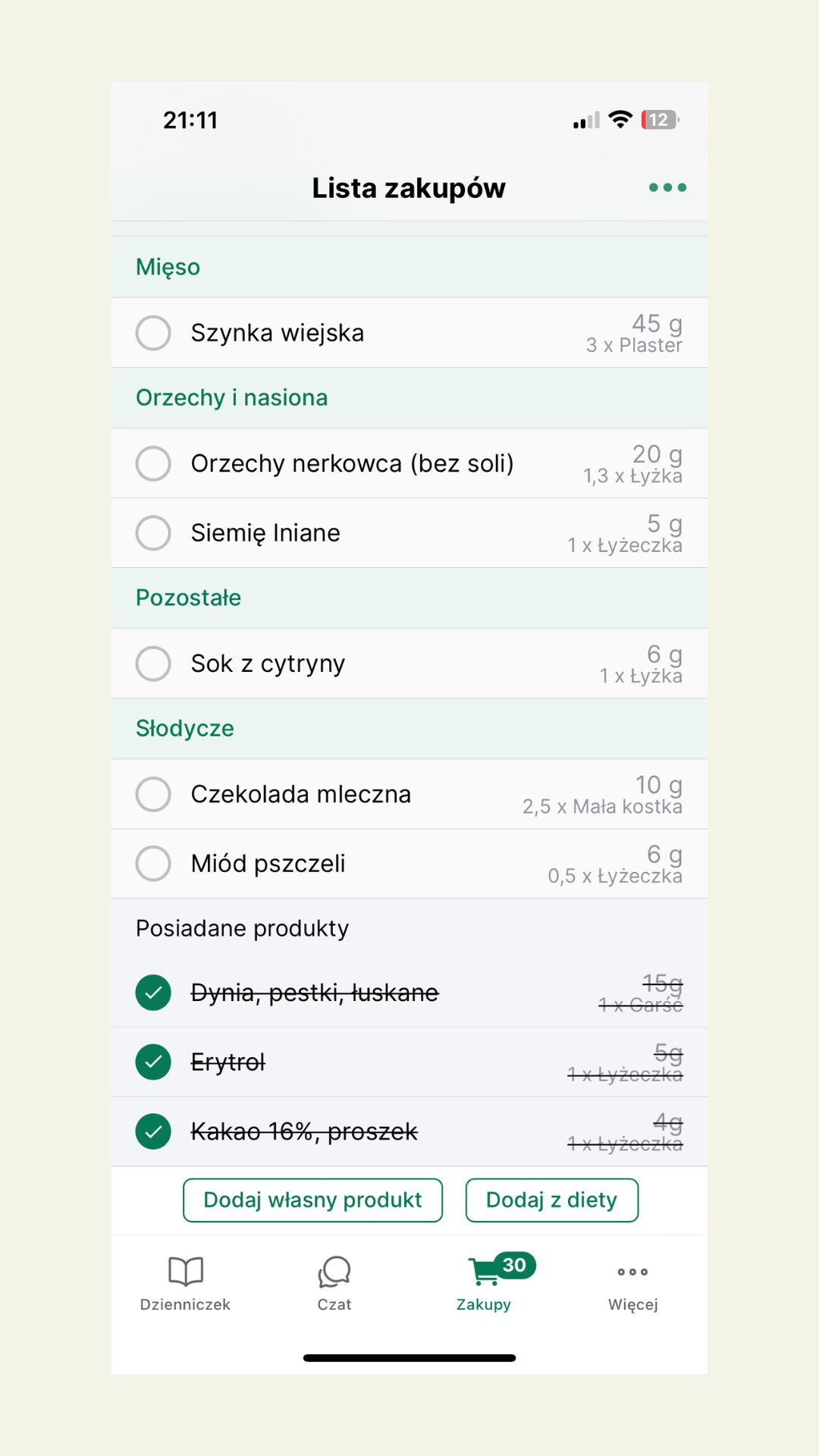The width and height of the screenshot is (819, 1456).
Task: Uncheck Dynia, pestki, łuskane
Action: point(153,993)
